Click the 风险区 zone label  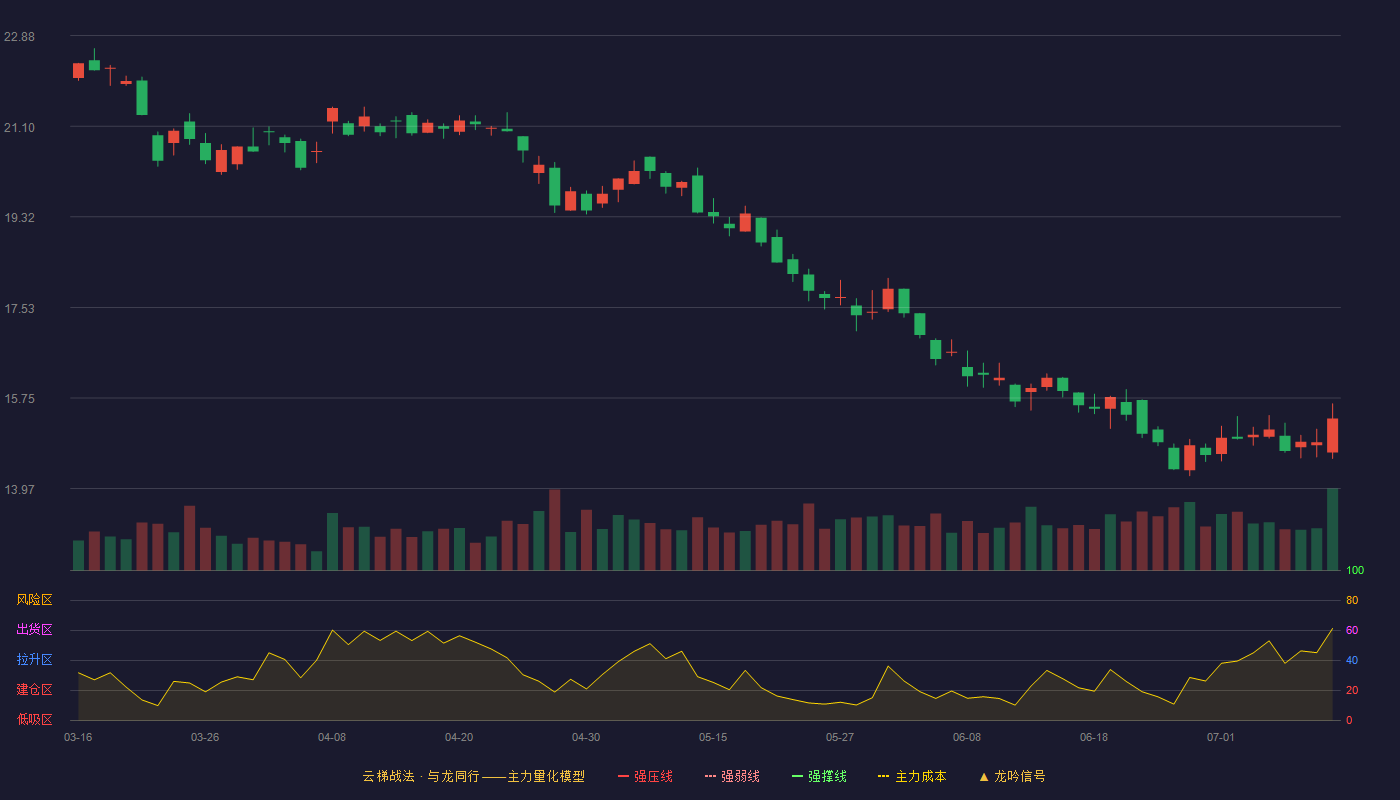[34, 600]
